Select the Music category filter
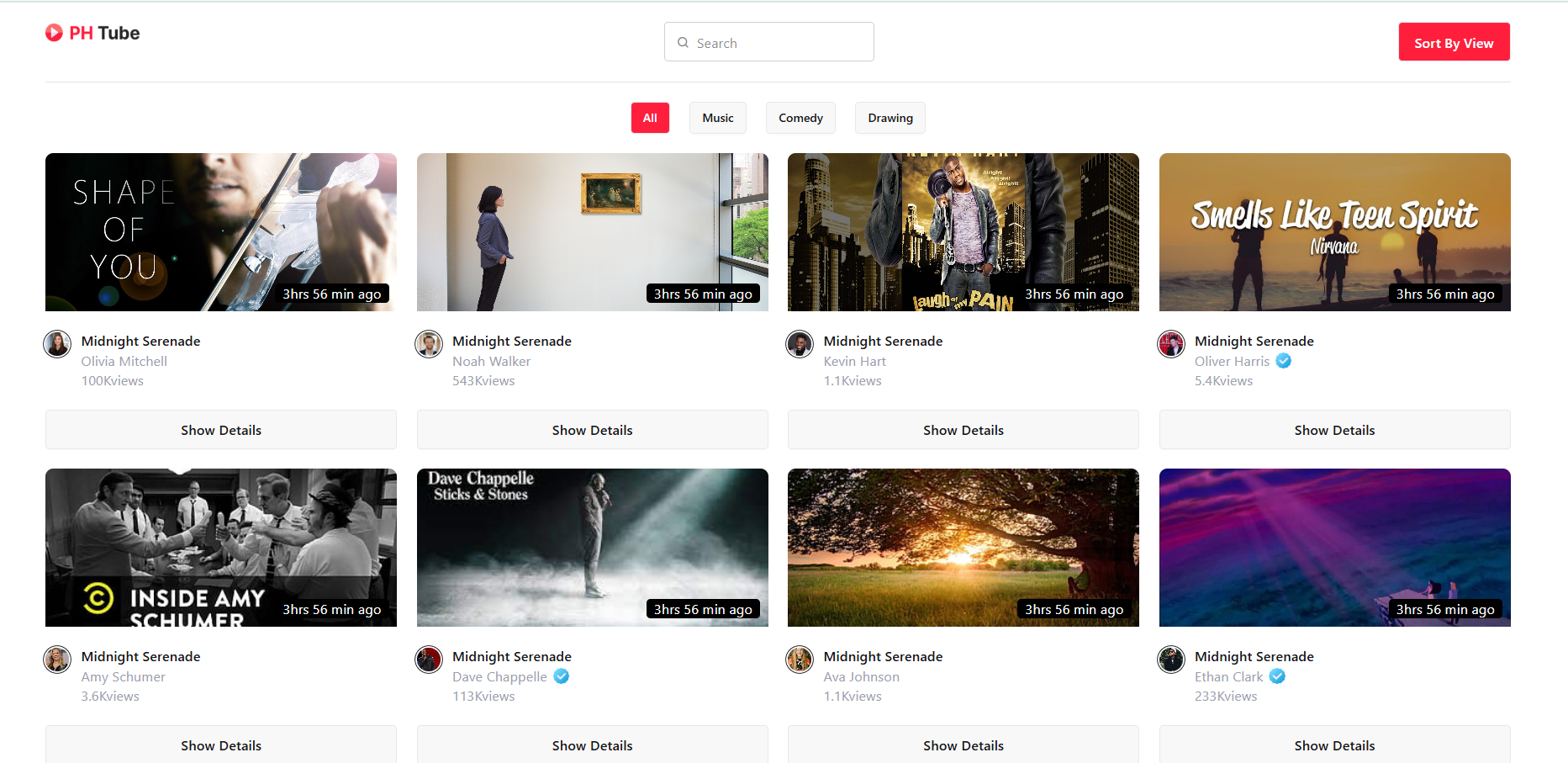Screen dimensions: 1568x763 pyautogui.click(x=718, y=118)
